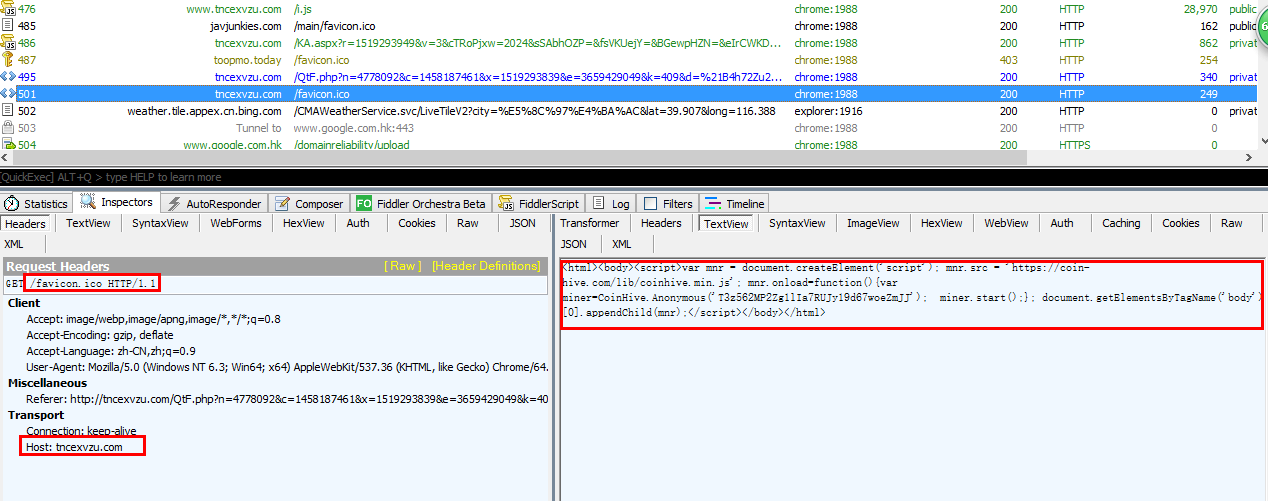Click the green FO Fiddler Orchestra icon
This screenshot has width=1268, height=501.
point(364,204)
